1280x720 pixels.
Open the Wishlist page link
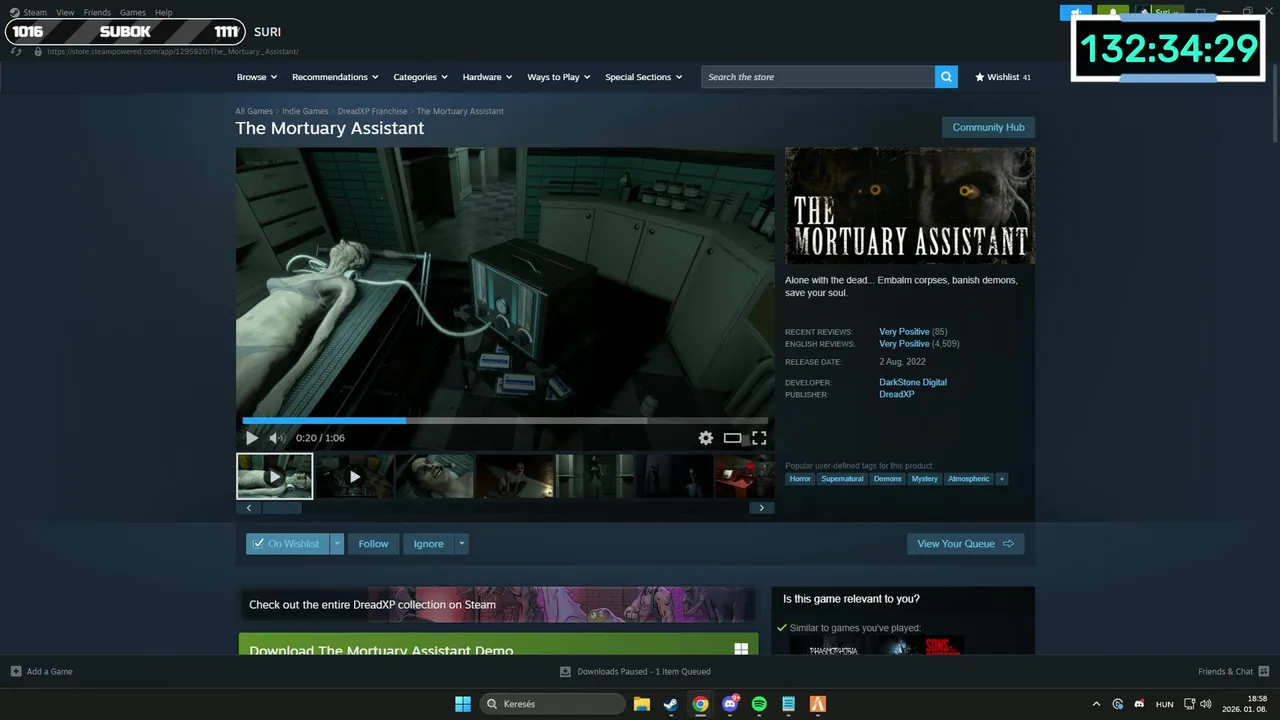1003,77
